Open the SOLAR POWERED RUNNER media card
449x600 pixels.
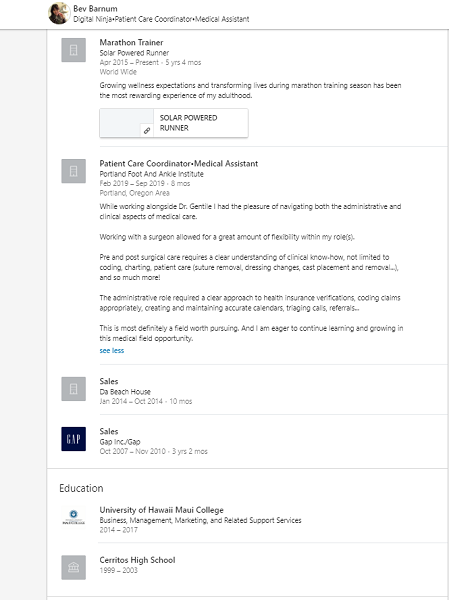174,123
